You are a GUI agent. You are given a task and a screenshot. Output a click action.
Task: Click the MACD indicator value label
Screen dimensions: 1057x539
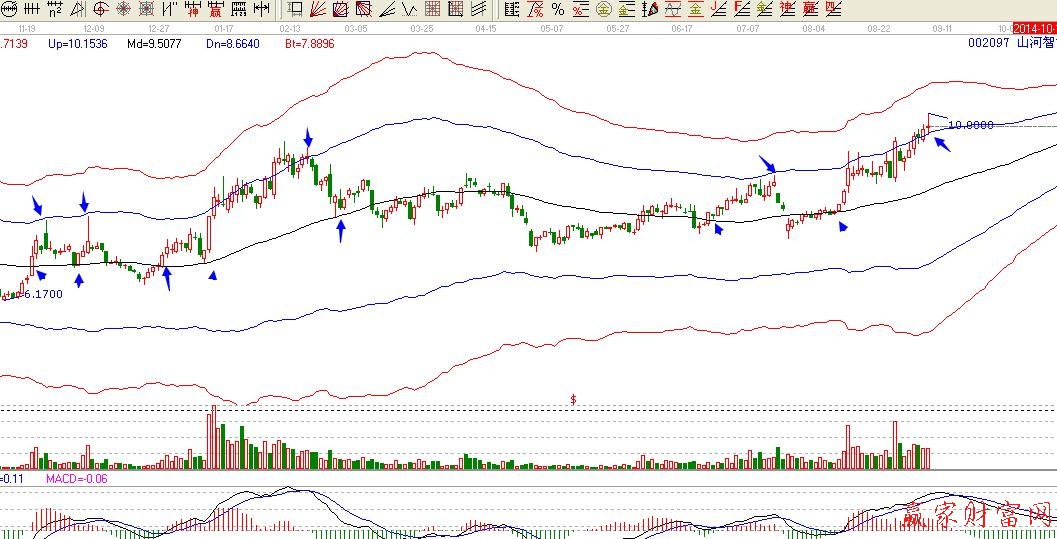tap(77, 479)
